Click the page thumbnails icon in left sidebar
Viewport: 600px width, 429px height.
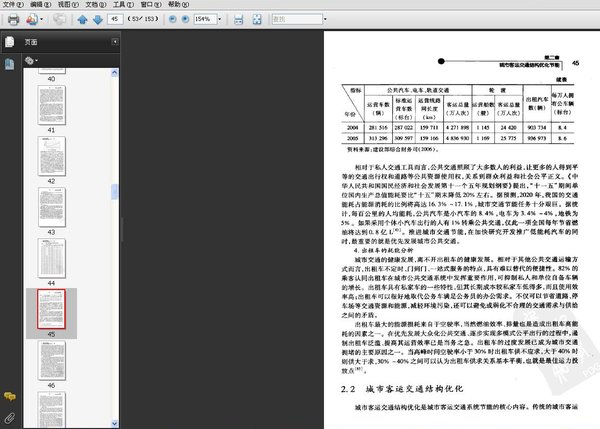[10, 64]
